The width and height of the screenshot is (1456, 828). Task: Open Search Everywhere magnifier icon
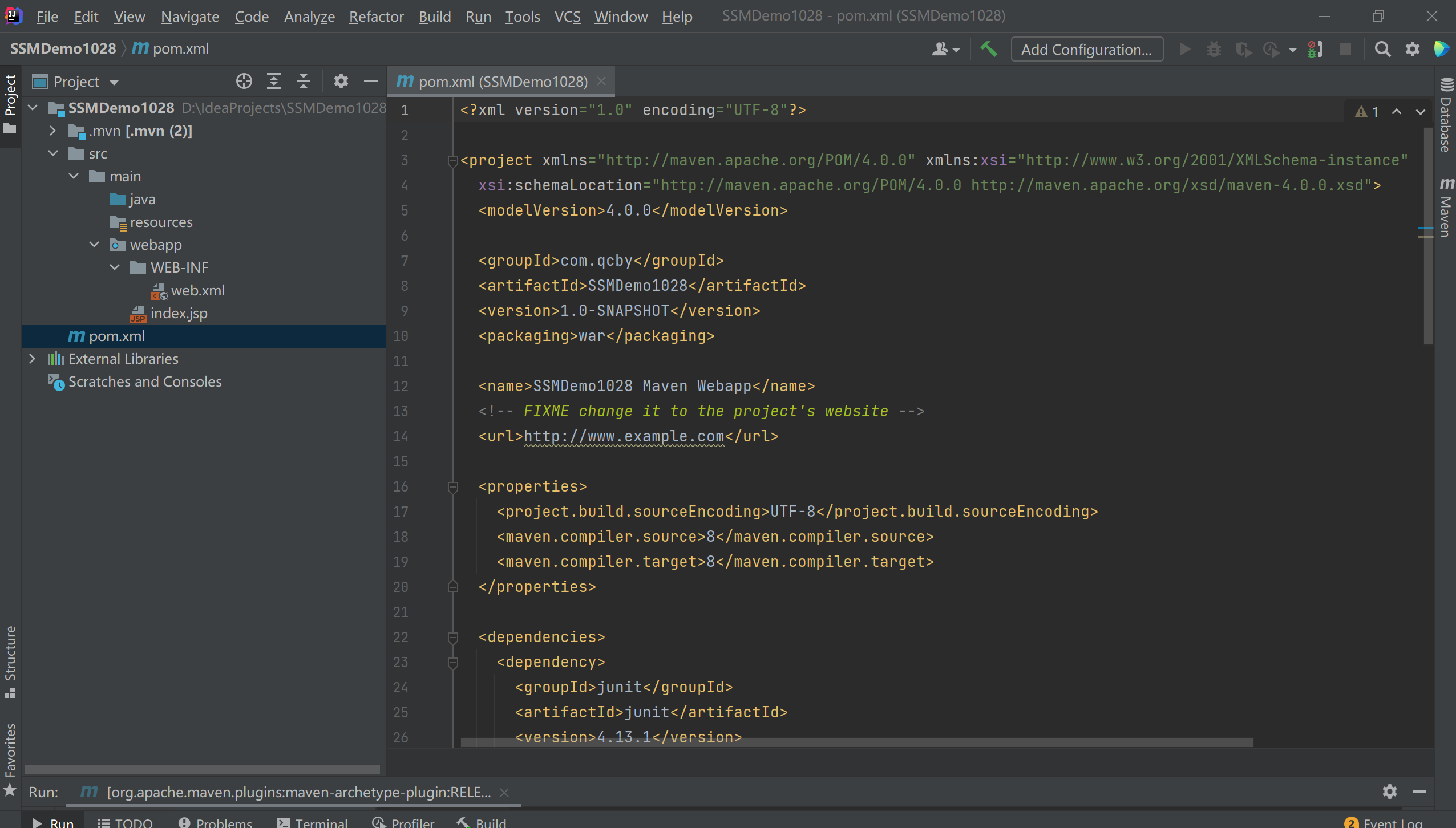(x=1382, y=50)
